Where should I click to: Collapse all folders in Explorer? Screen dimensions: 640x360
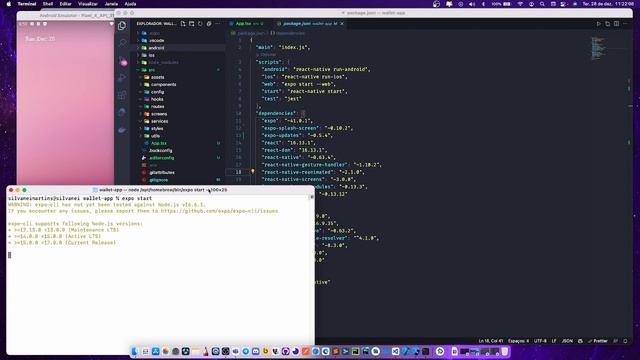pyautogui.click(x=209, y=24)
